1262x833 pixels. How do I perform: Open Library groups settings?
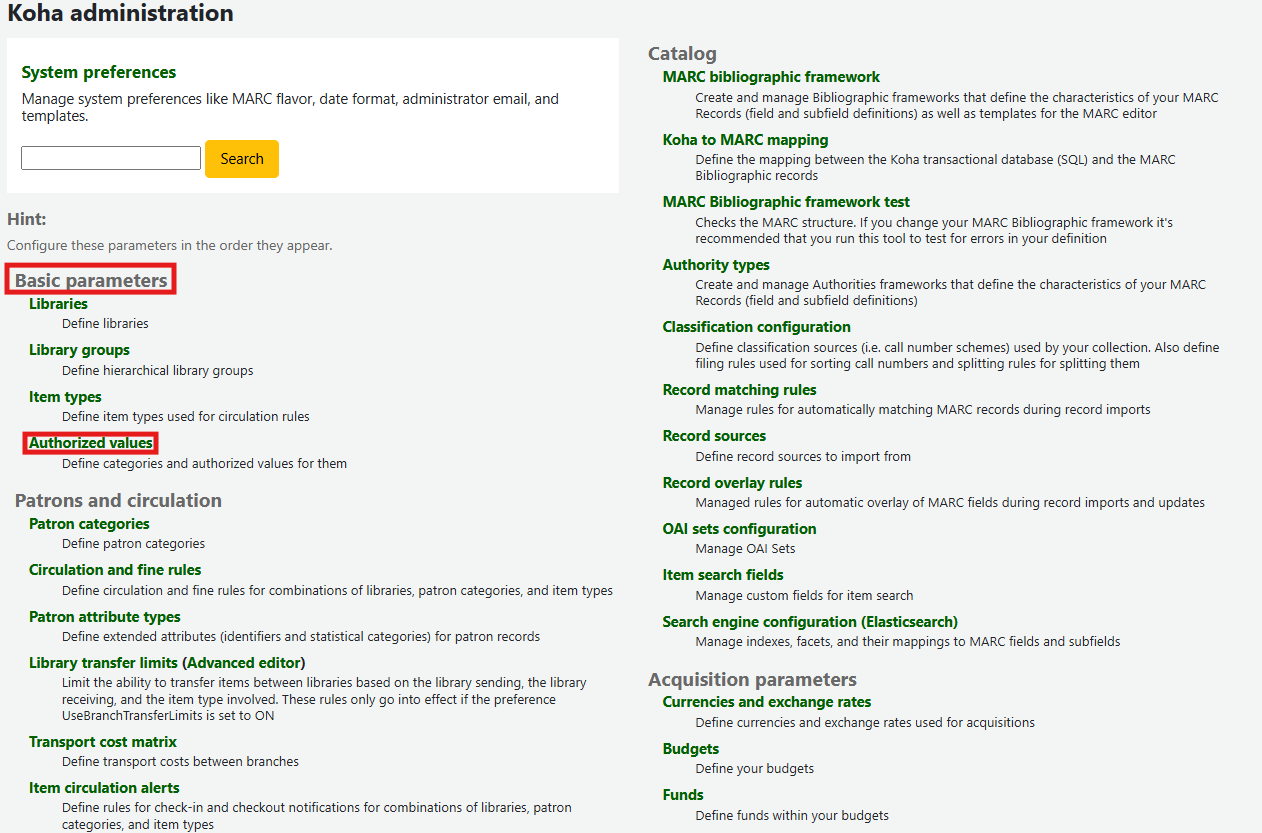pos(79,350)
